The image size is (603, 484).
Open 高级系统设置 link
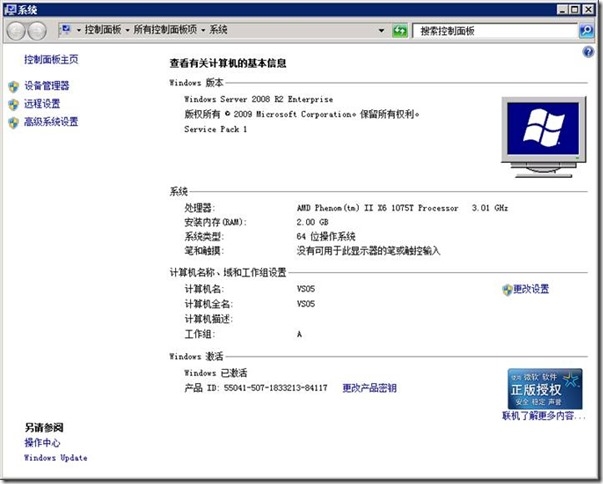(x=51, y=122)
